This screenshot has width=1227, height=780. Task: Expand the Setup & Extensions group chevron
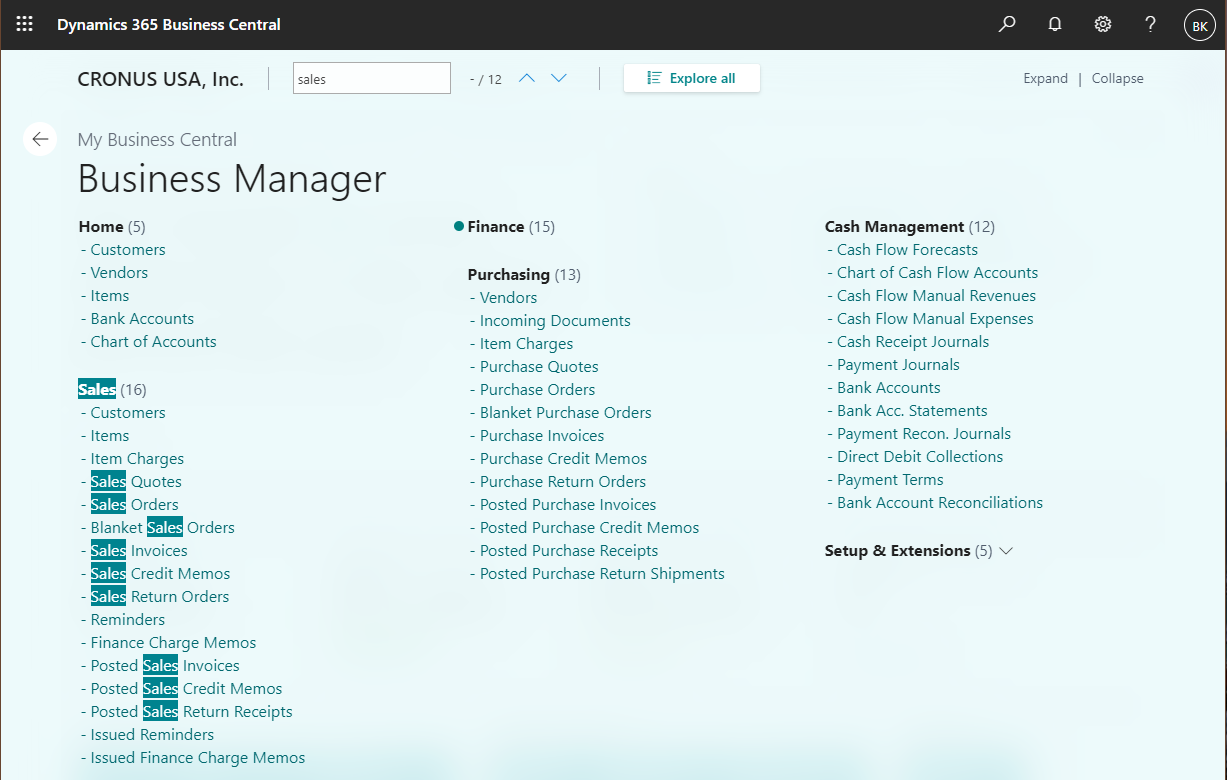click(x=1006, y=551)
